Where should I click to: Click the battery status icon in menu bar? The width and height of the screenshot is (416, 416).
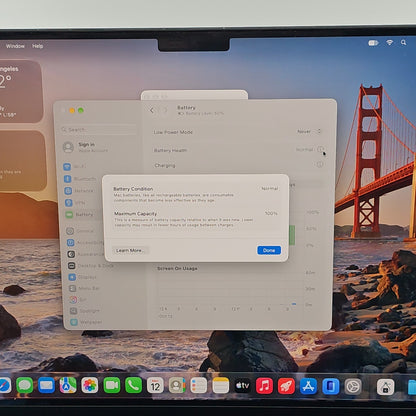pos(373,43)
